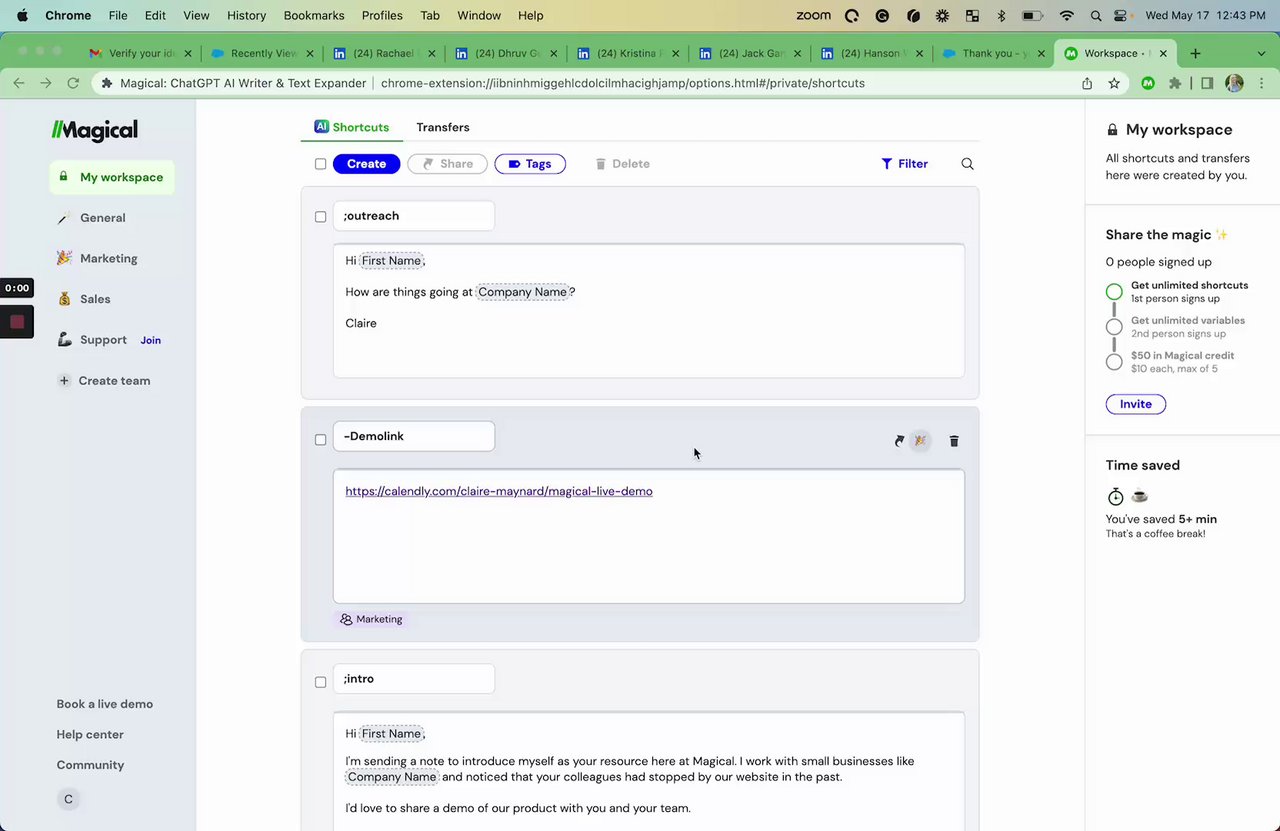Screen dimensions: 1280x831
Task: Click the red stop recording button
Action: pyautogui.click(x=17, y=322)
